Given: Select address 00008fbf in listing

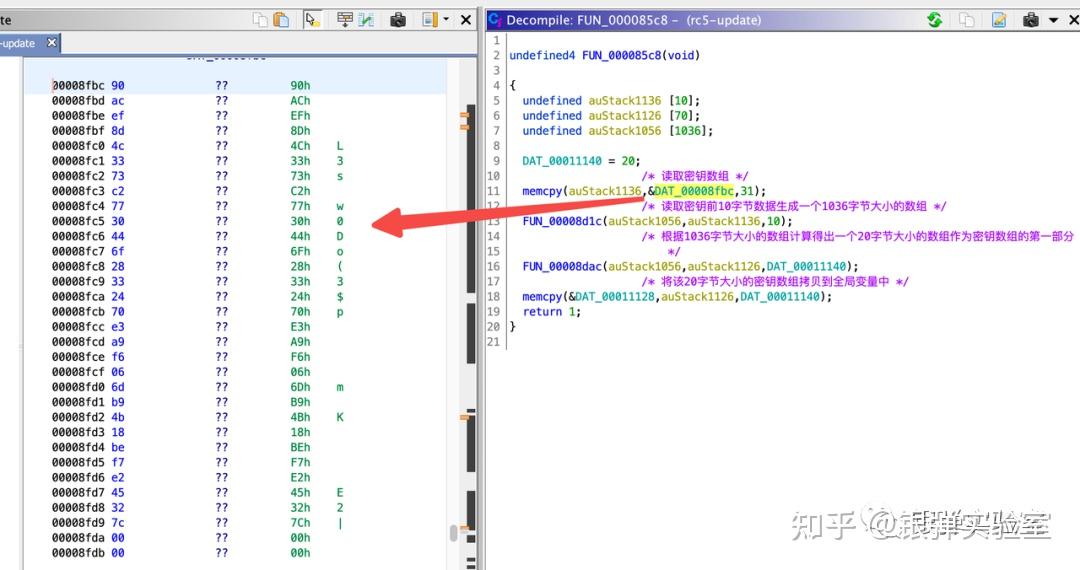Looking at the screenshot, I should coord(79,131).
